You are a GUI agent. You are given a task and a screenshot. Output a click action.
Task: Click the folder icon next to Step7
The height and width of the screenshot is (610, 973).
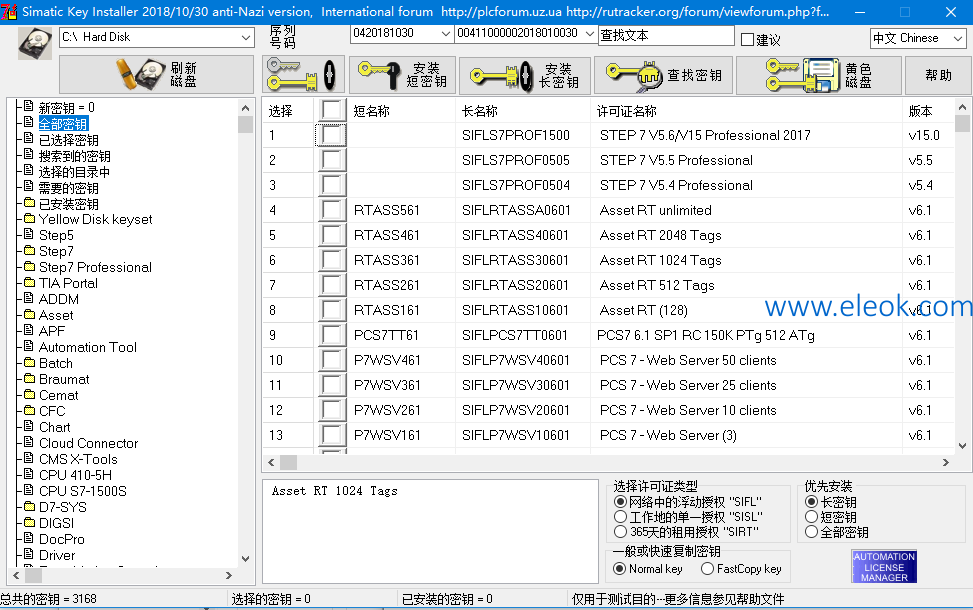point(29,251)
